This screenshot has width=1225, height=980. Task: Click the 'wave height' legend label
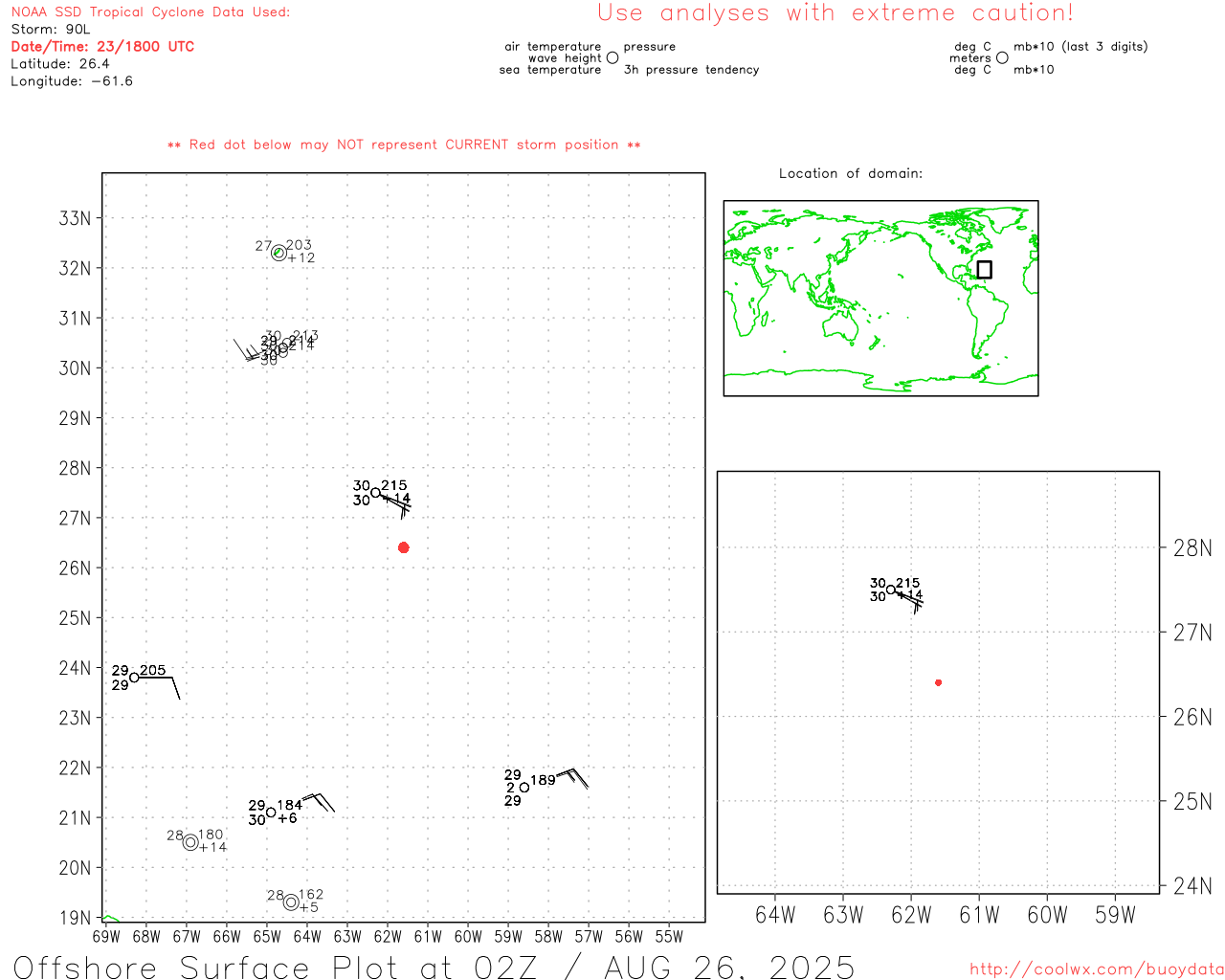tap(565, 58)
